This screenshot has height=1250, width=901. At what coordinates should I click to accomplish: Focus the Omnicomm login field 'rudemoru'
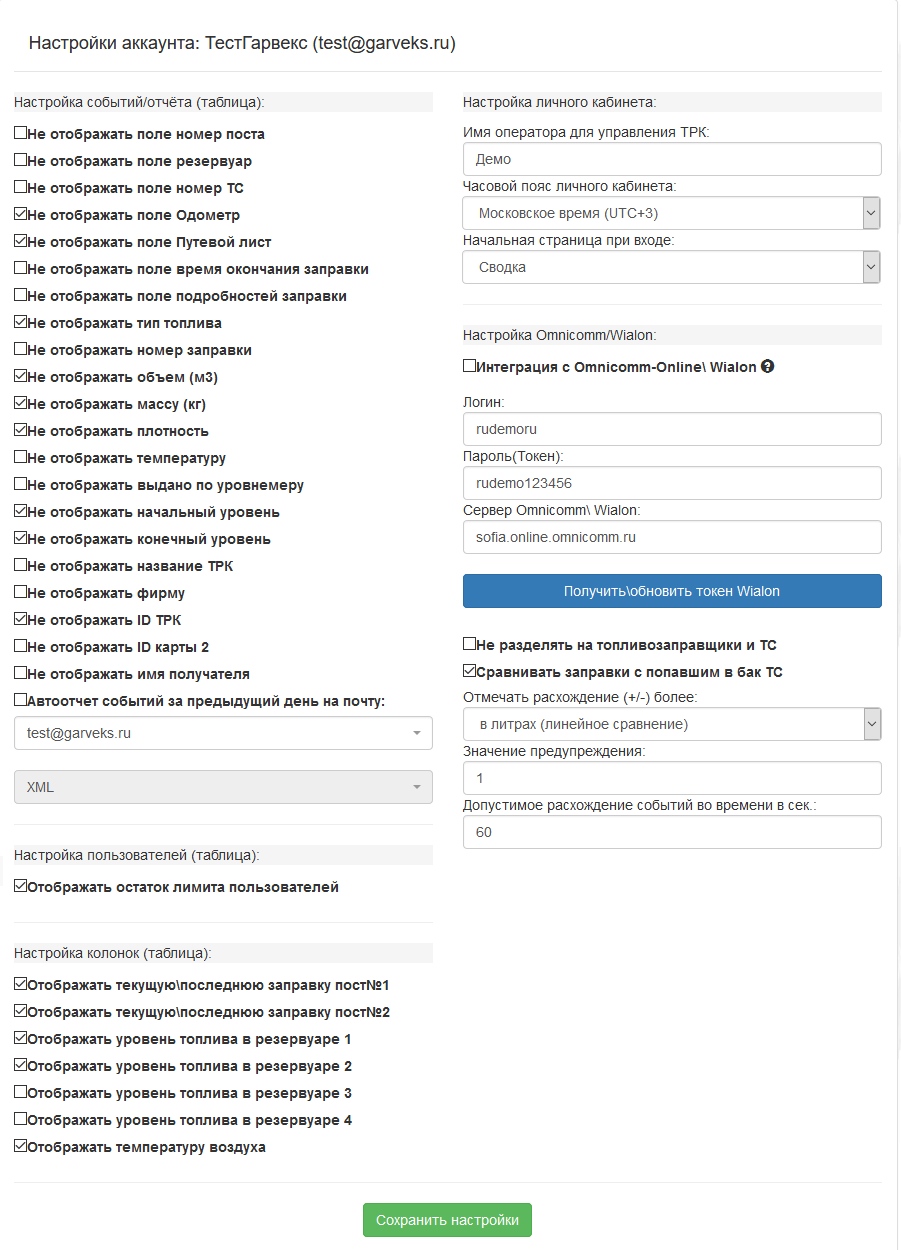click(672, 429)
